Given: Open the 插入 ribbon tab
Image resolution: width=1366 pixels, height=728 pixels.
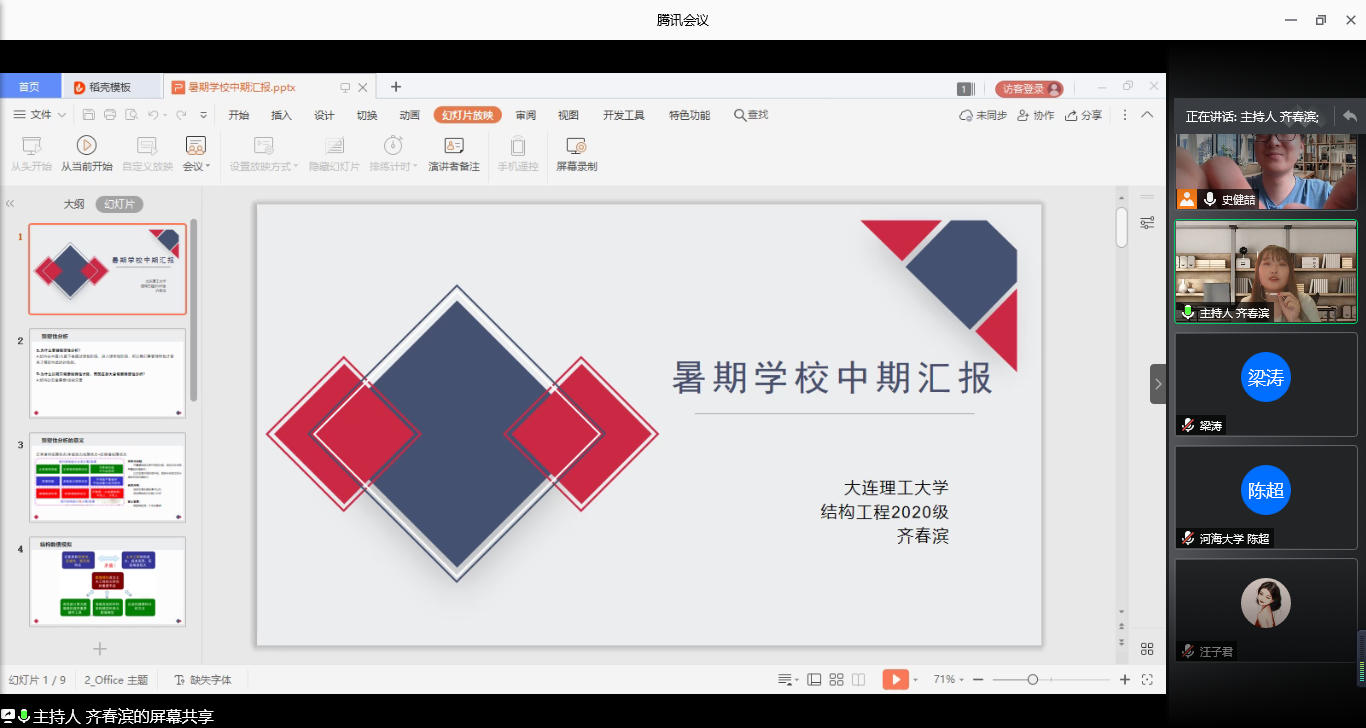Looking at the screenshot, I should pos(281,115).
